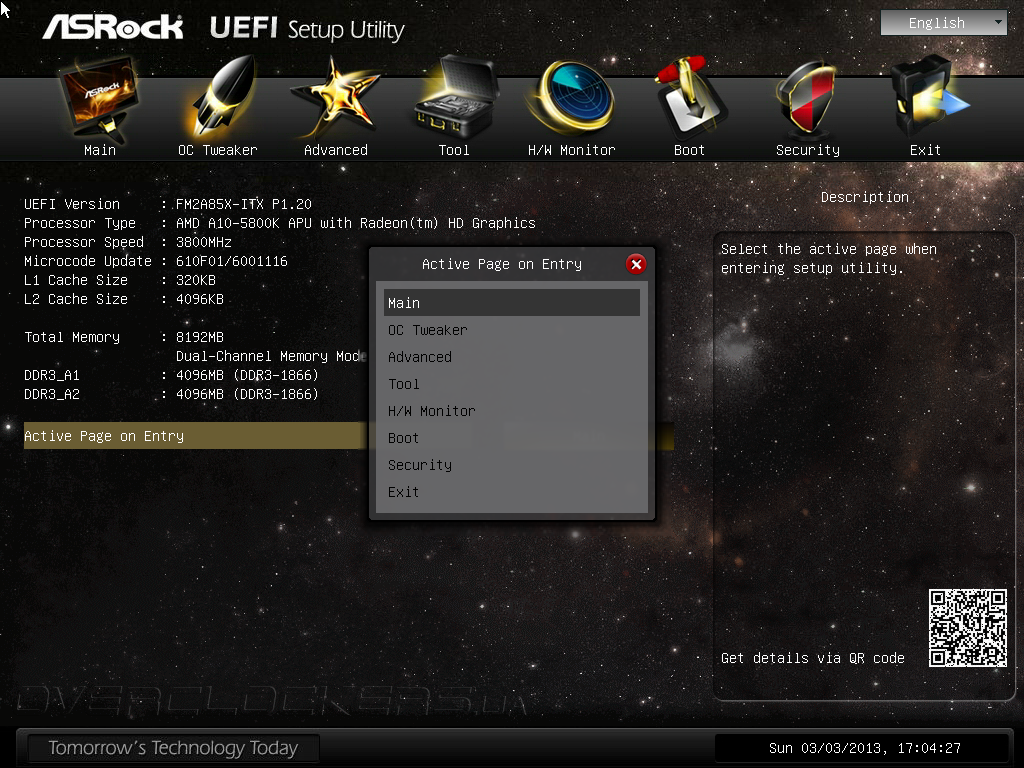1024x768 pixels.
Task: Click the ASRock logo
Action: pyautogui.click(x=112, y=27)
